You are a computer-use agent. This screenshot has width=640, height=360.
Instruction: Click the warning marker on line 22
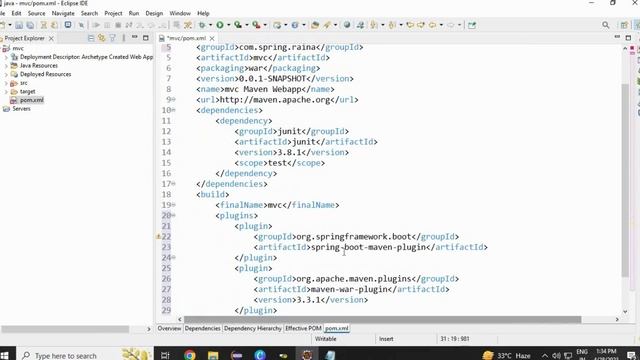click(158, 236)
